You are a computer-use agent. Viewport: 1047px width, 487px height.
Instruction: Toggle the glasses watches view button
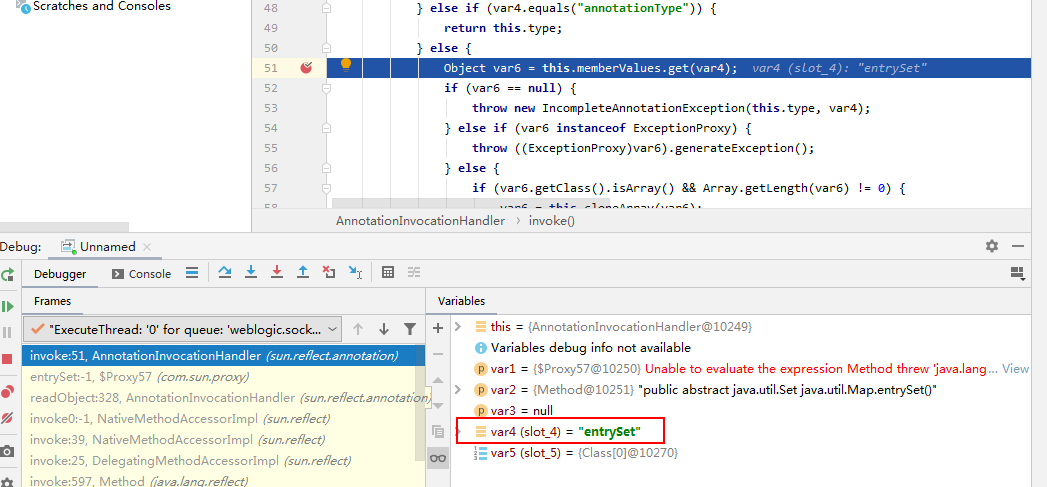click(437, 458)
